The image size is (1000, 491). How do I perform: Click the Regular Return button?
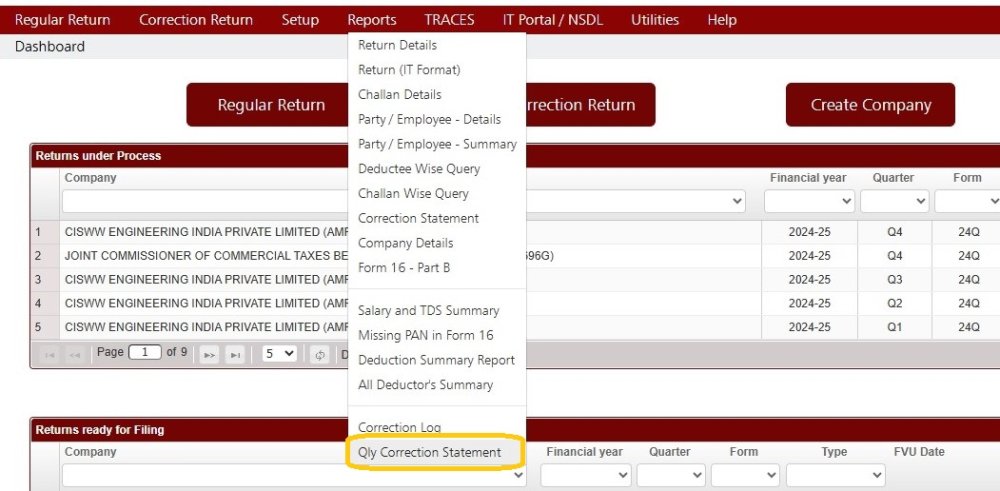[x=271, y=105]
